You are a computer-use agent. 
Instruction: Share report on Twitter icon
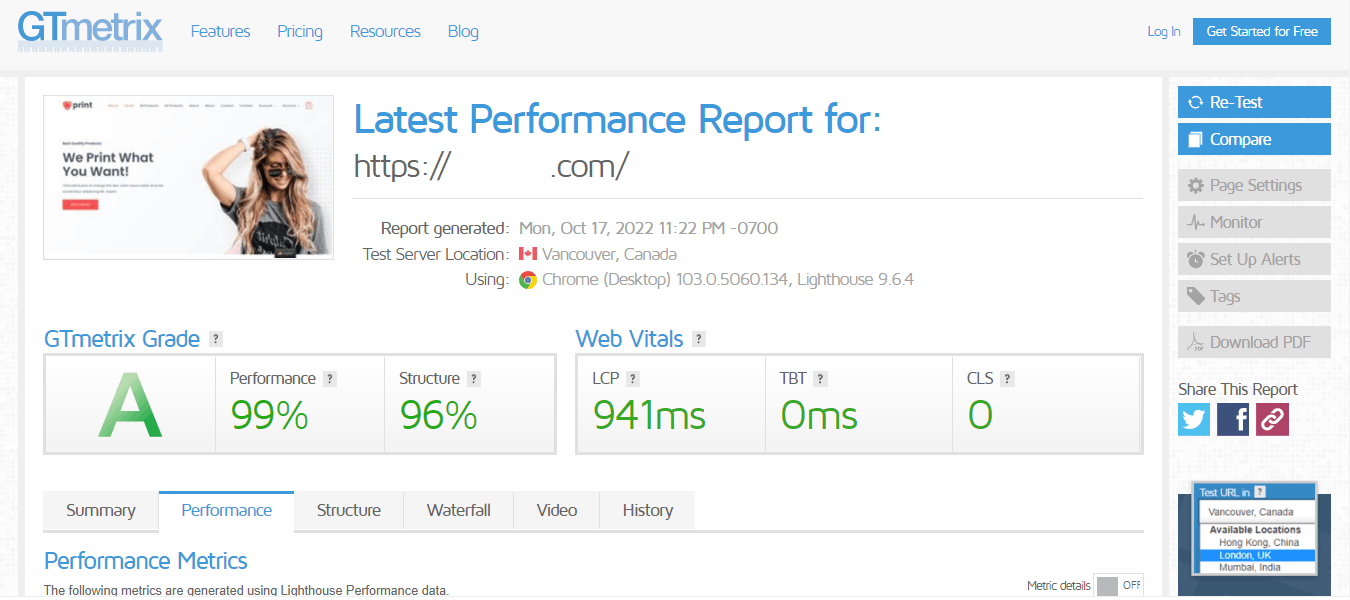(1194, 418)
